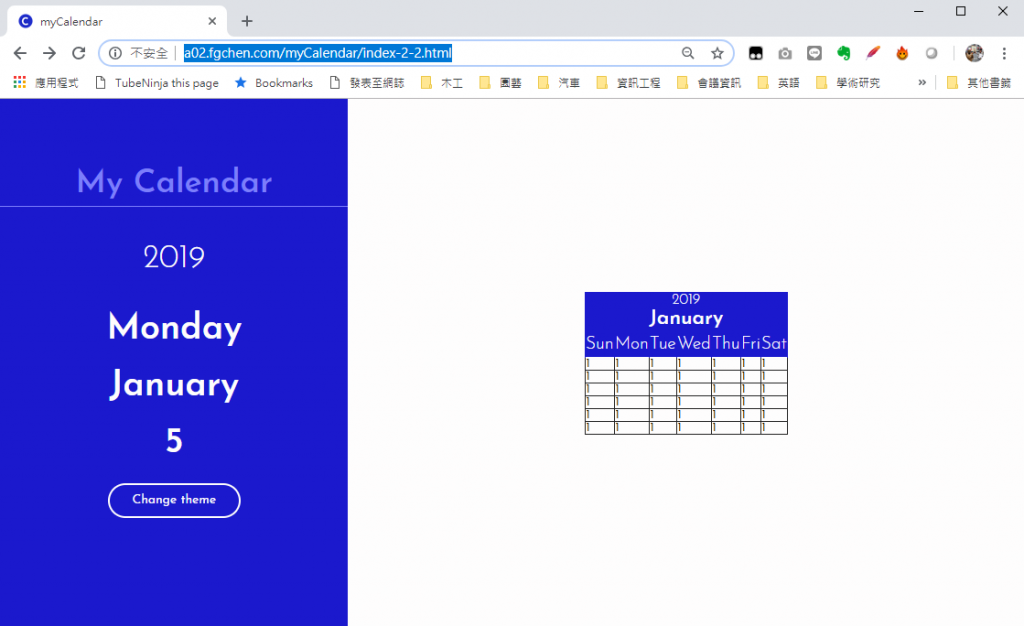Screen dimensions: 1024x626
Task: Click the Tue column header
Action: coord(663,343)
